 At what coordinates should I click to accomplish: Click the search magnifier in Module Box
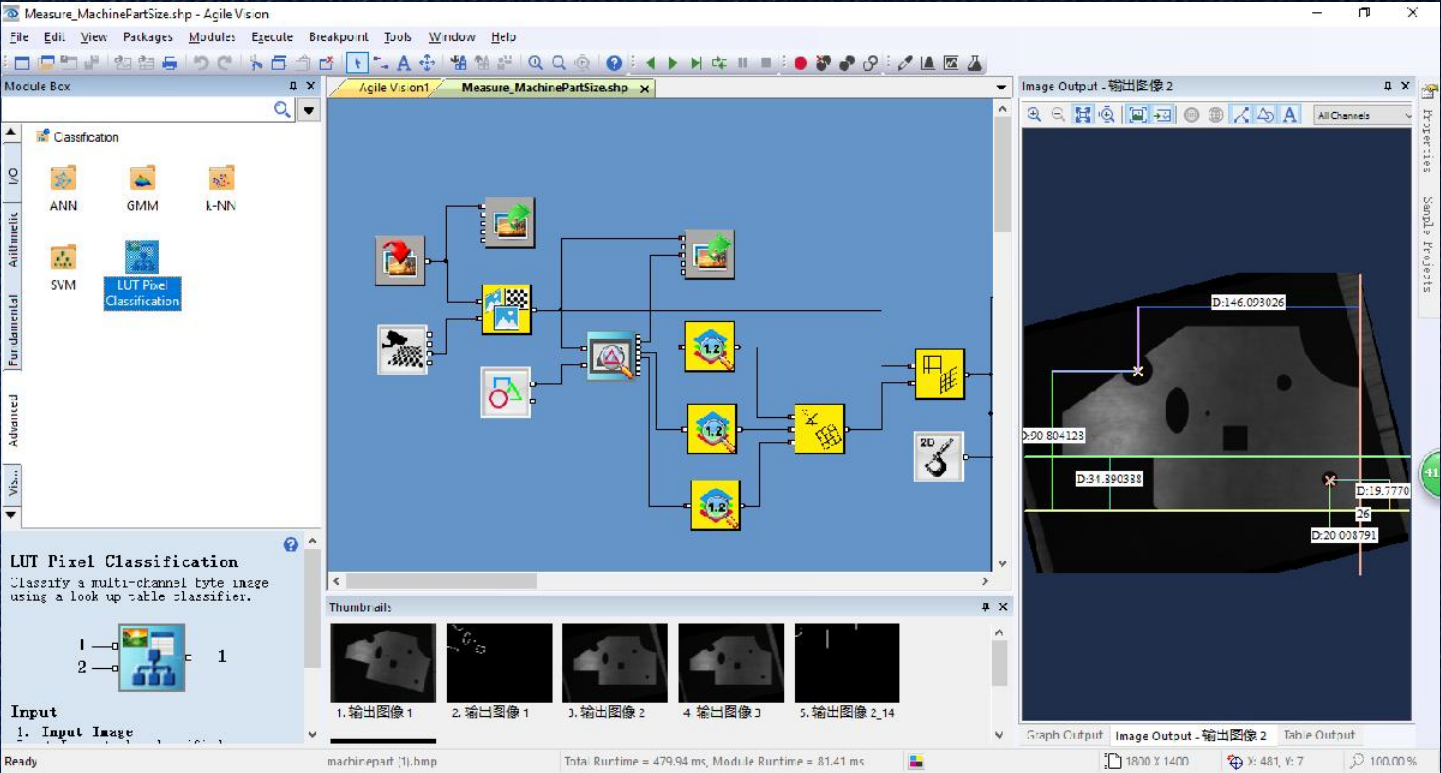[283, 110]
